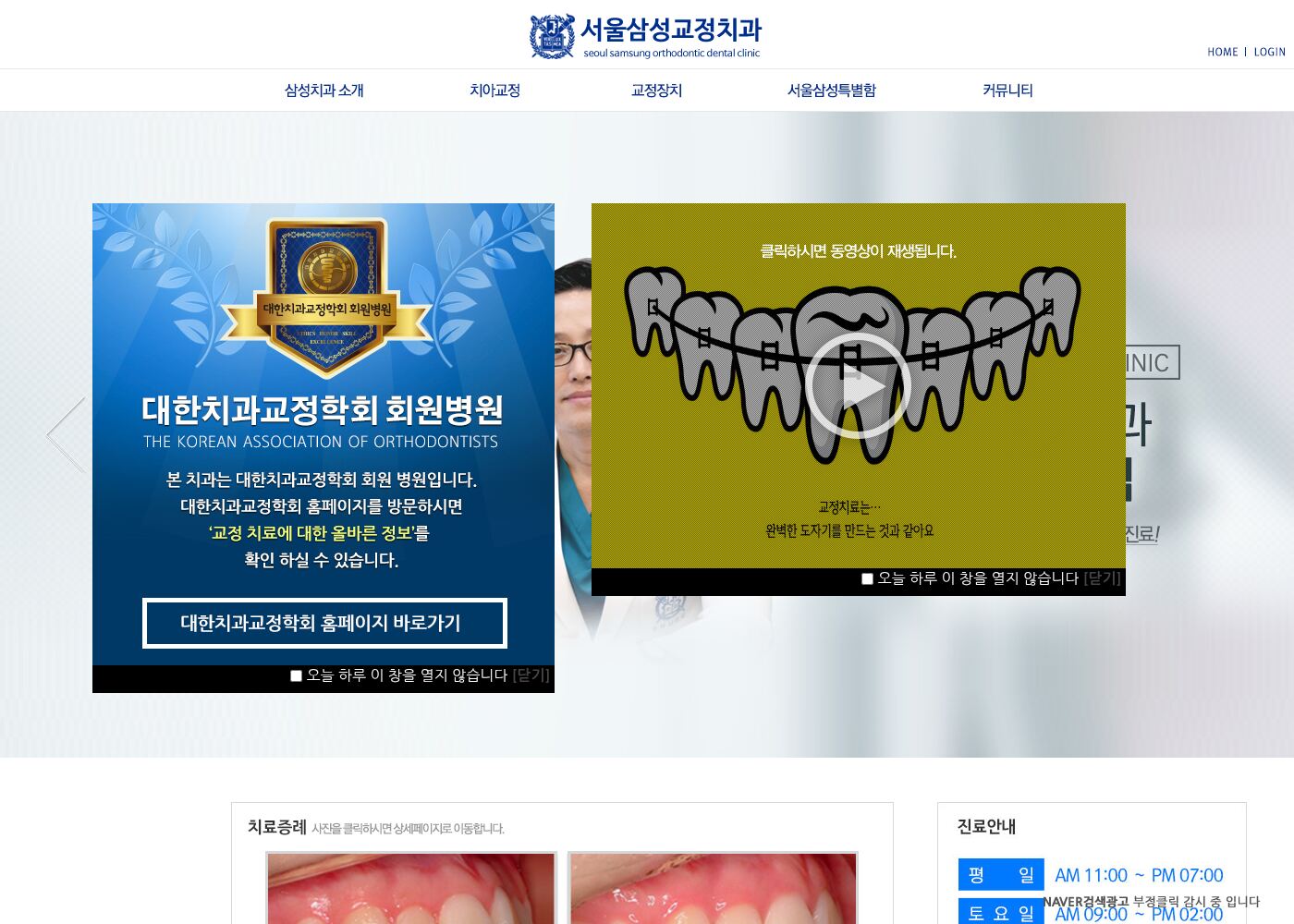Open the LOGIN link
Image resolution: width=1294 pixels, height=924 pixels.
(1269, 52)
